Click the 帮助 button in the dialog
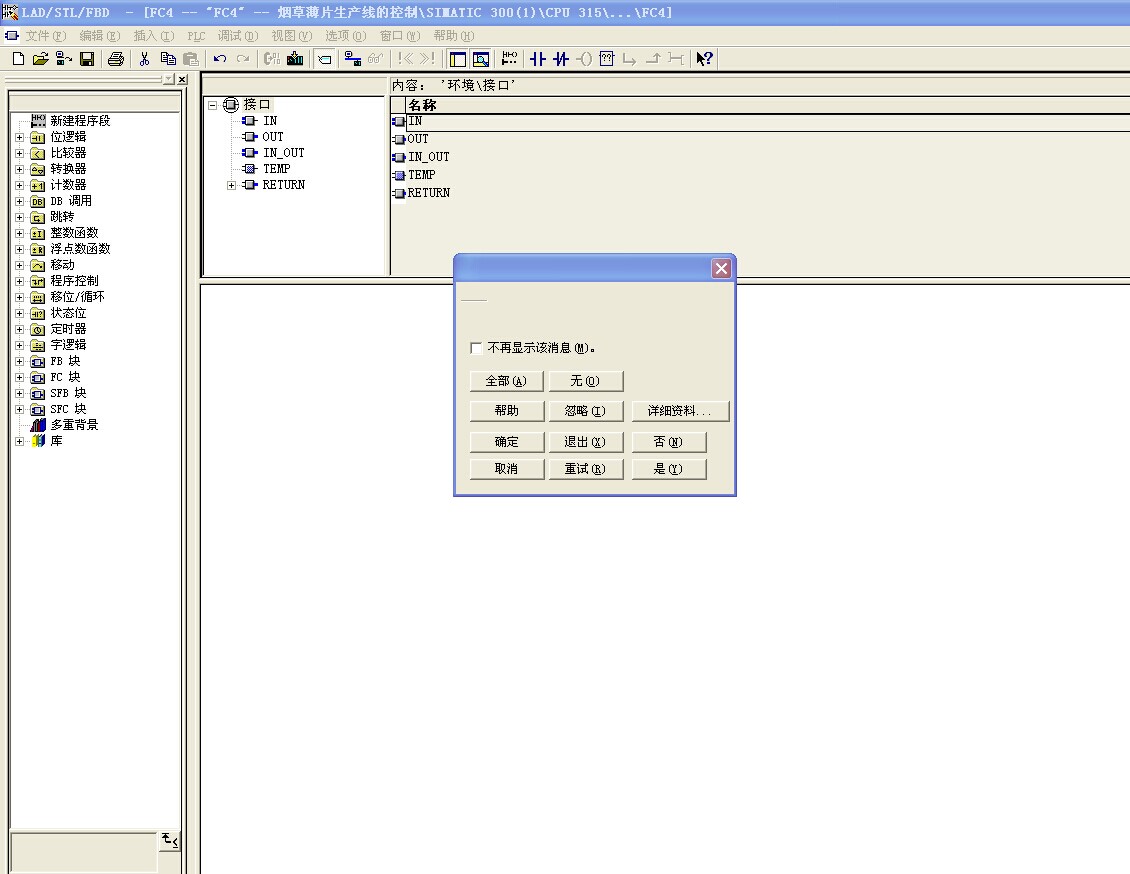The height and width of the screenshot is (874, 1130). coord(506,411)
